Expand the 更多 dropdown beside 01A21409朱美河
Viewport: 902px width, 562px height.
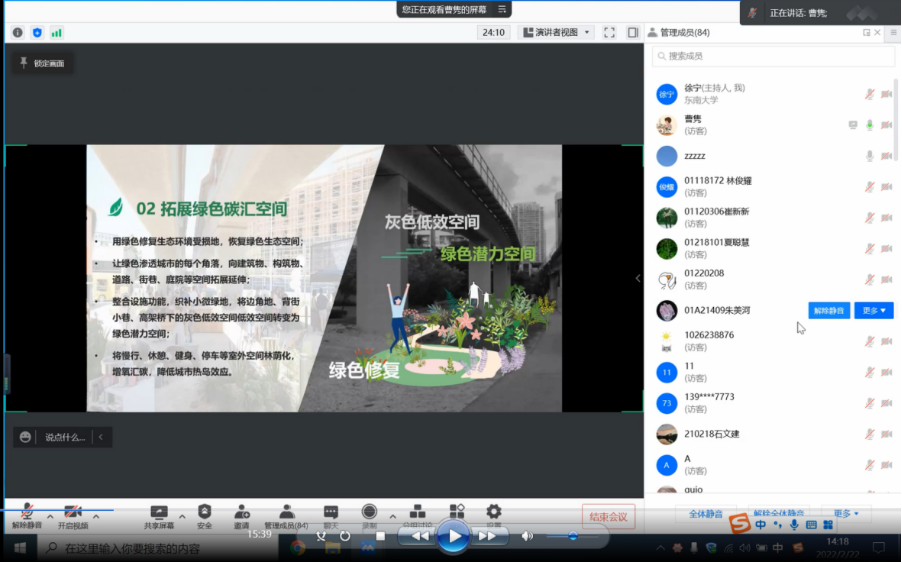click(x=873, y=311)
